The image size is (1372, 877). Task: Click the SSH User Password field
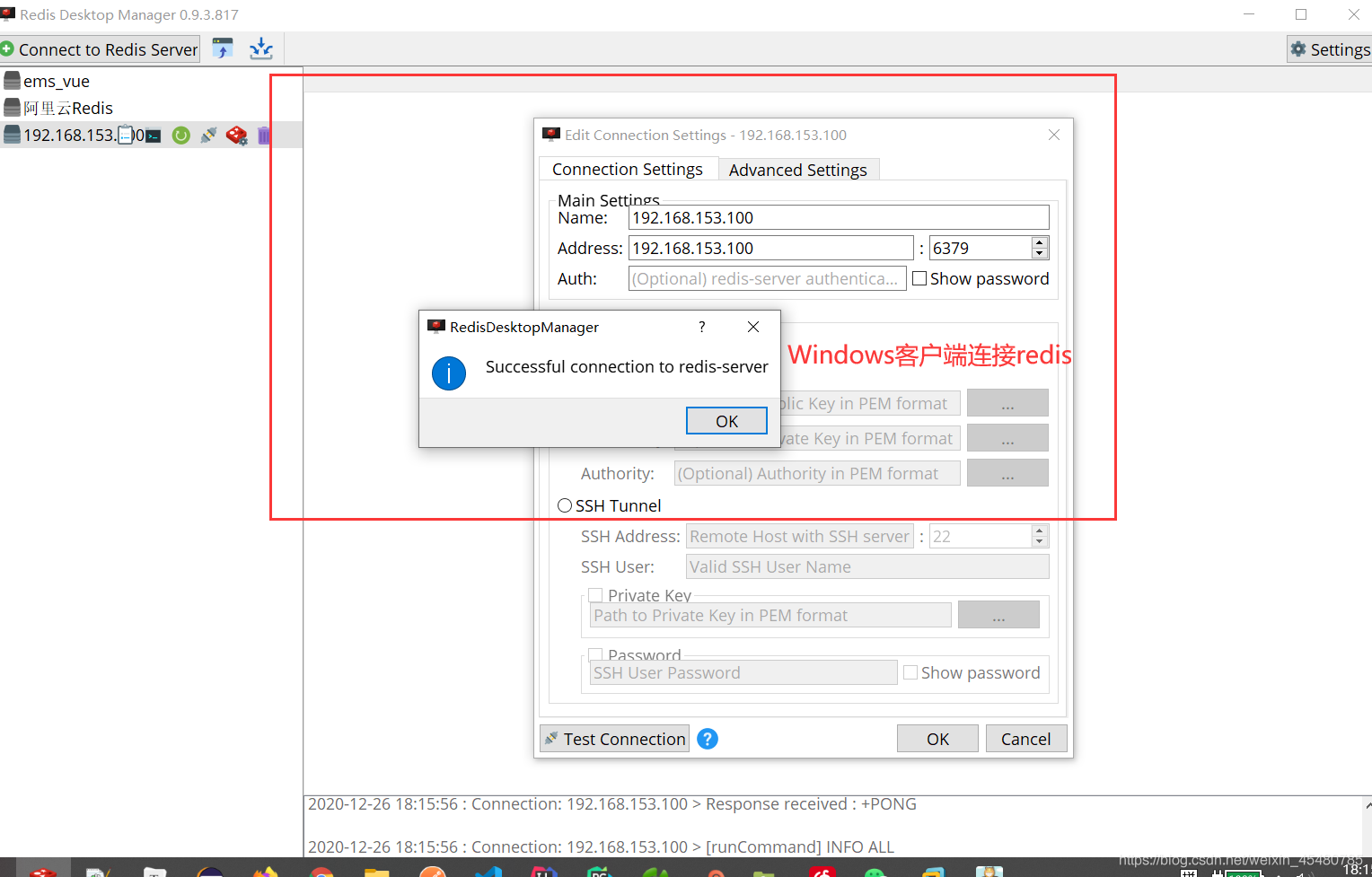[x=743, y=672]
